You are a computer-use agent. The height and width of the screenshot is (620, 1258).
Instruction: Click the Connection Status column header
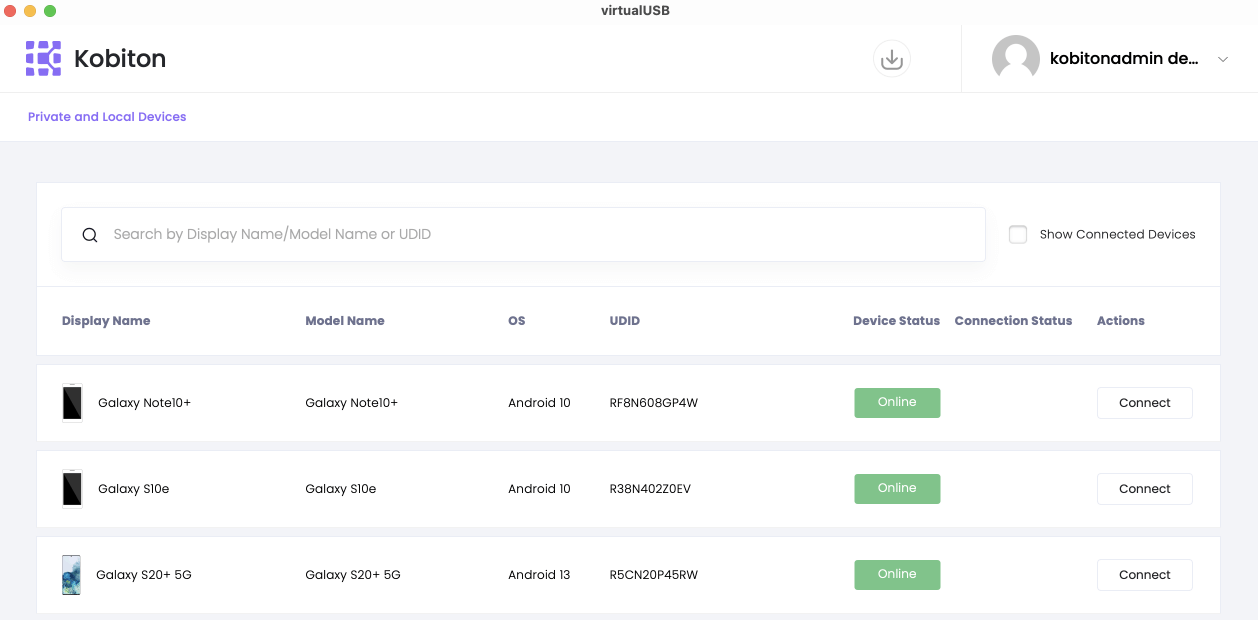point(1013,321)
